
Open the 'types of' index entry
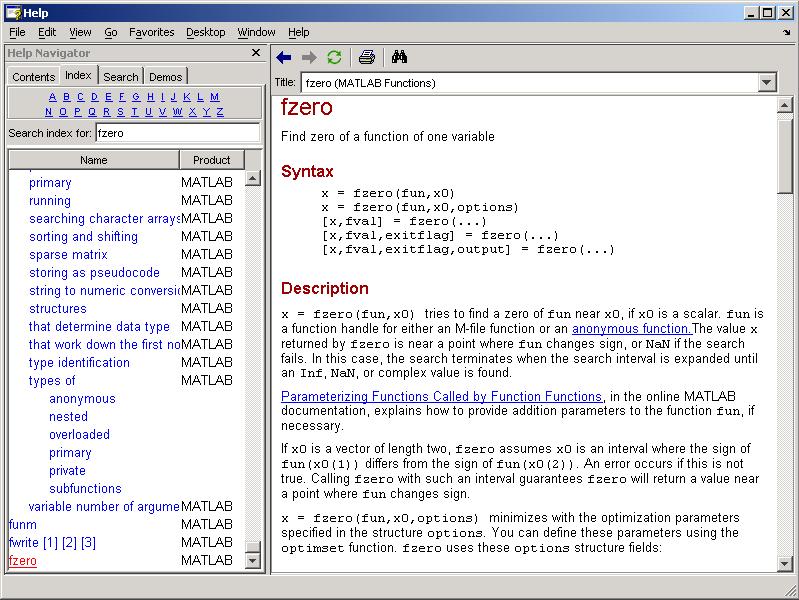pyautogui.click(x=52, y=381)
